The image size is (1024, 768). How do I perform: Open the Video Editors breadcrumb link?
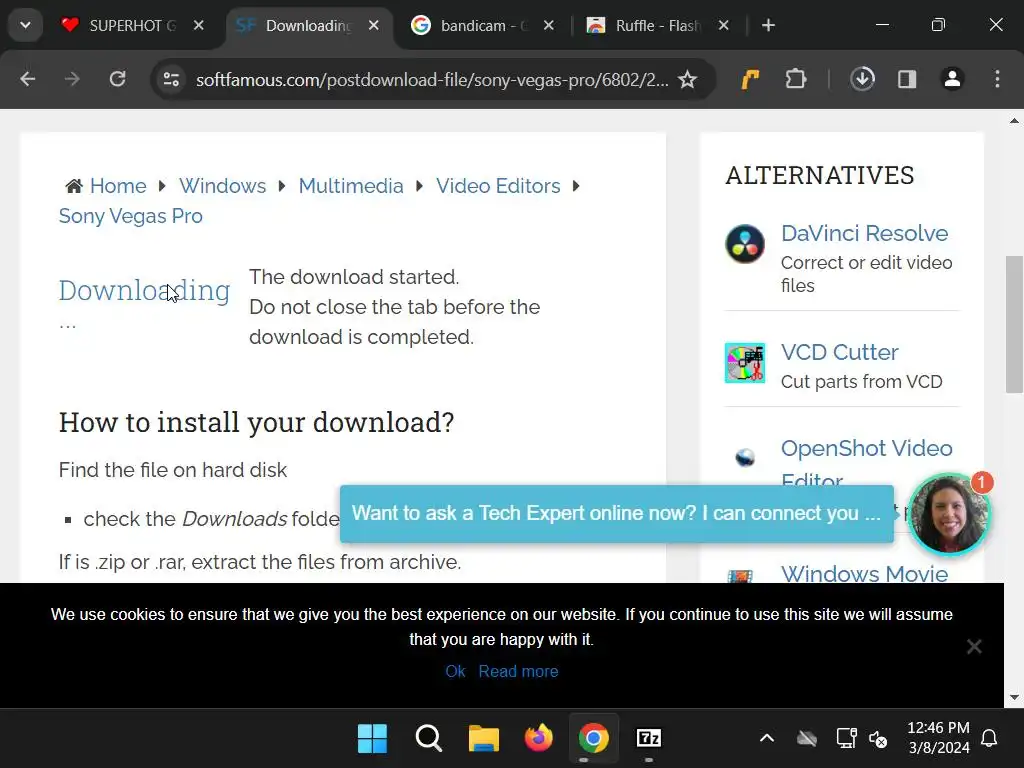[498, 186]
